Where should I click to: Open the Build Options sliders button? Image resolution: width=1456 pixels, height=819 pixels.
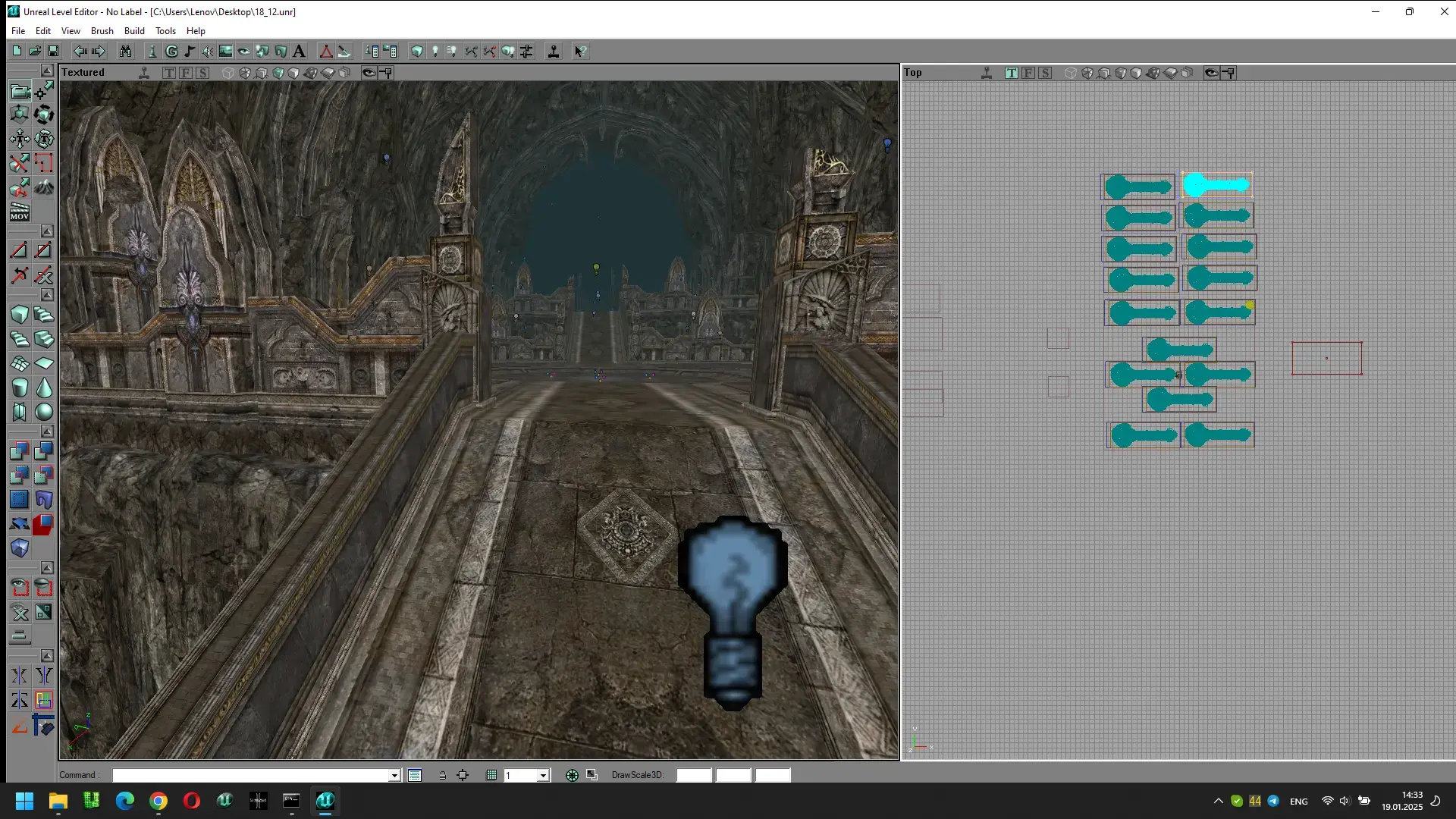tap(526, 51)
